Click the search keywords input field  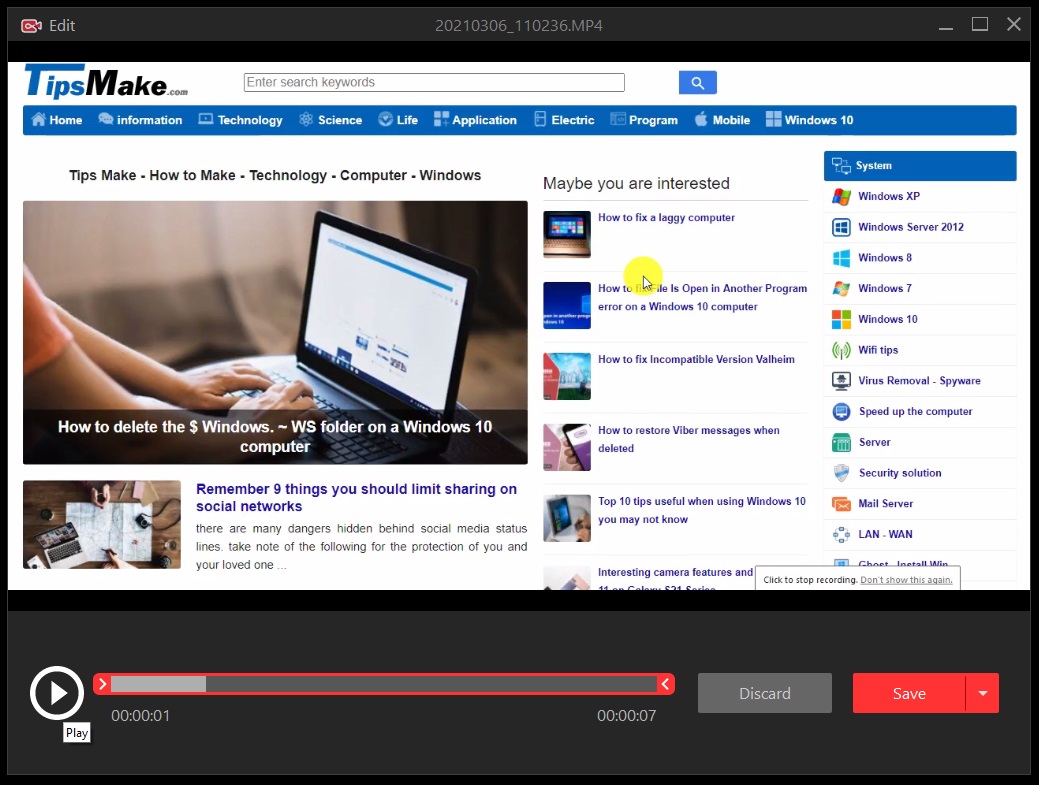click(x=434, y=83)
